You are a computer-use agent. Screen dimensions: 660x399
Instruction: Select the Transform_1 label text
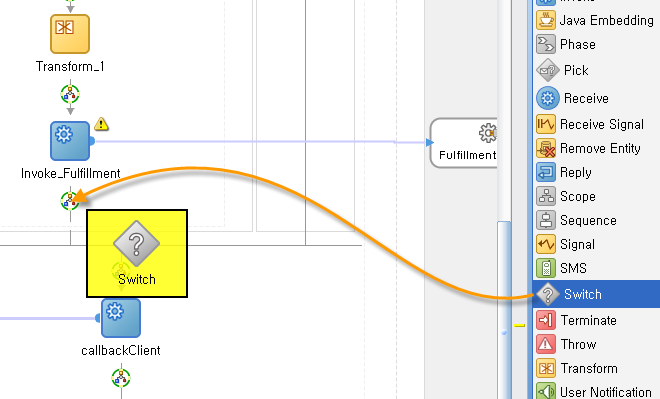70,66
